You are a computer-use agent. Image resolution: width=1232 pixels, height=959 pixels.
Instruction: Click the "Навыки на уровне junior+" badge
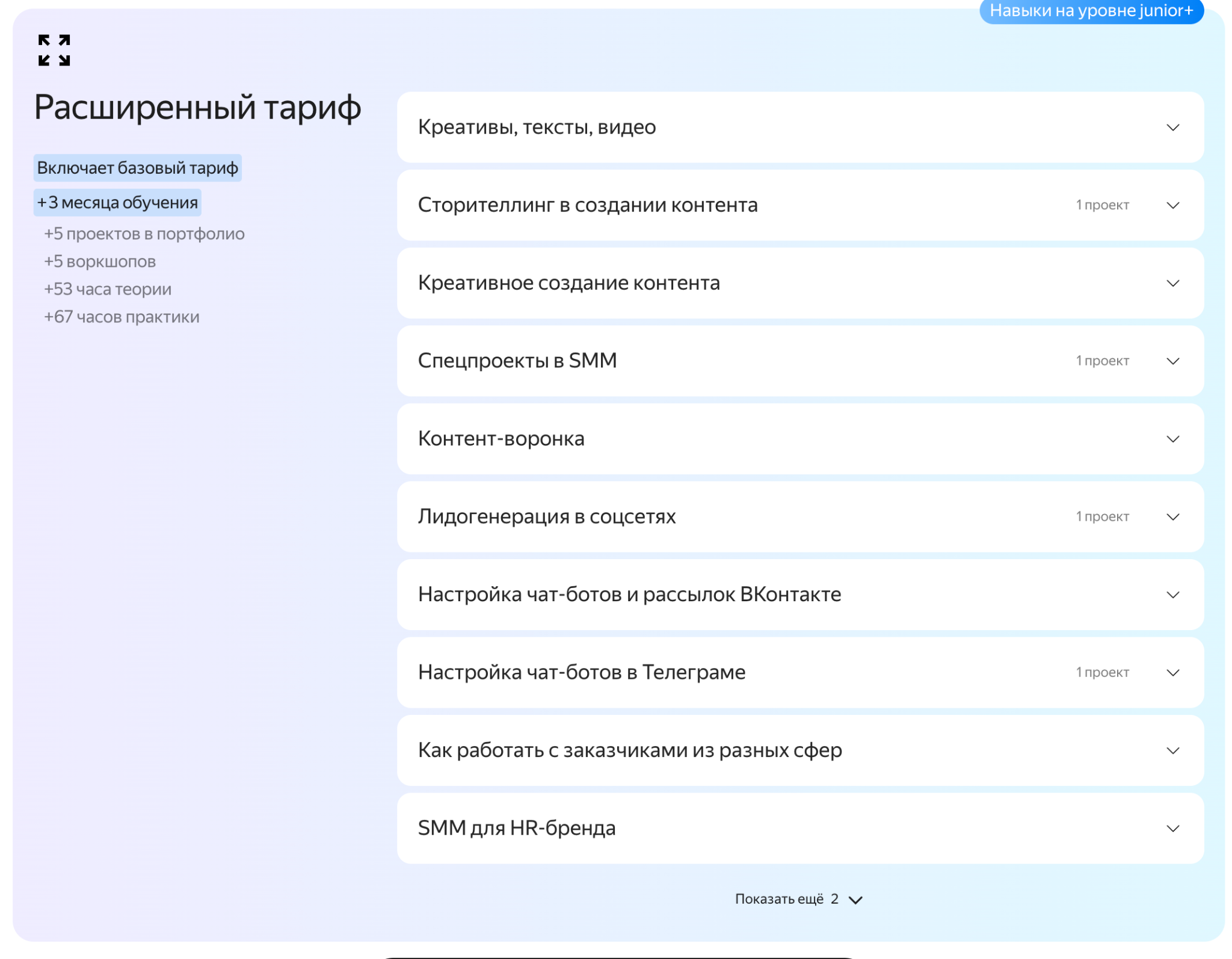click(1091, 11)
